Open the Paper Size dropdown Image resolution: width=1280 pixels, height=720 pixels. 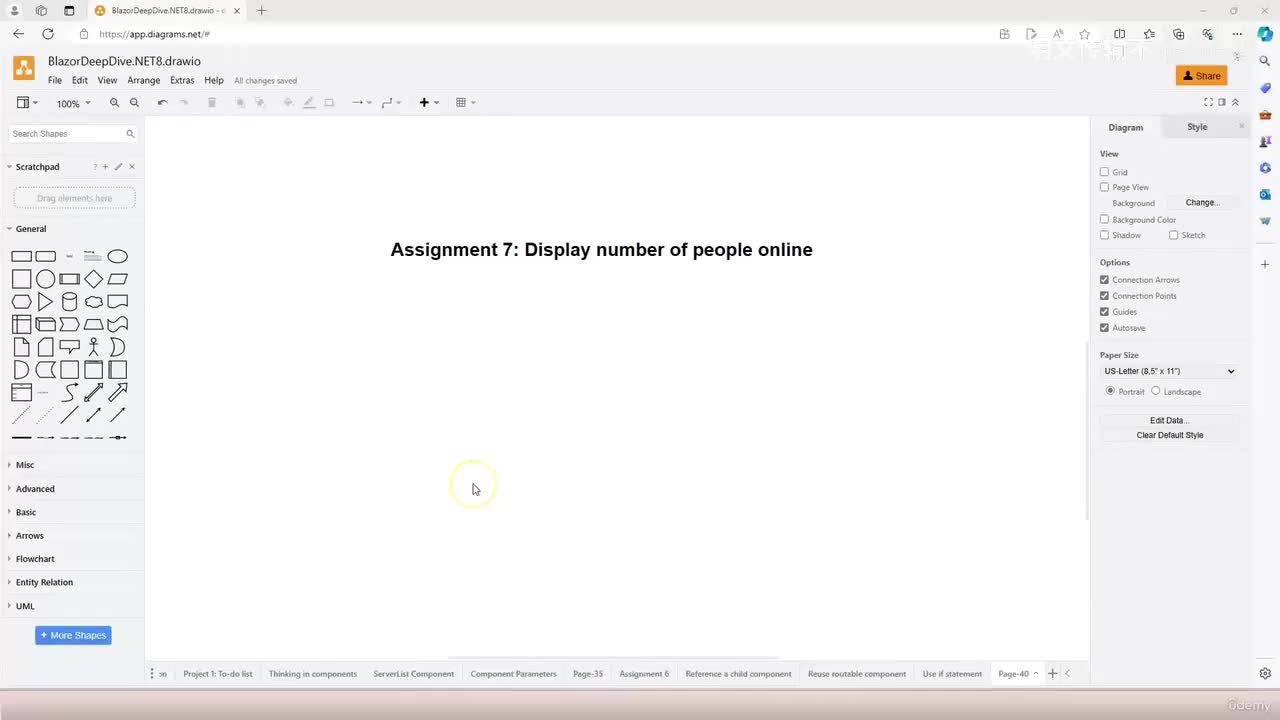click(x=1169, y=371)
